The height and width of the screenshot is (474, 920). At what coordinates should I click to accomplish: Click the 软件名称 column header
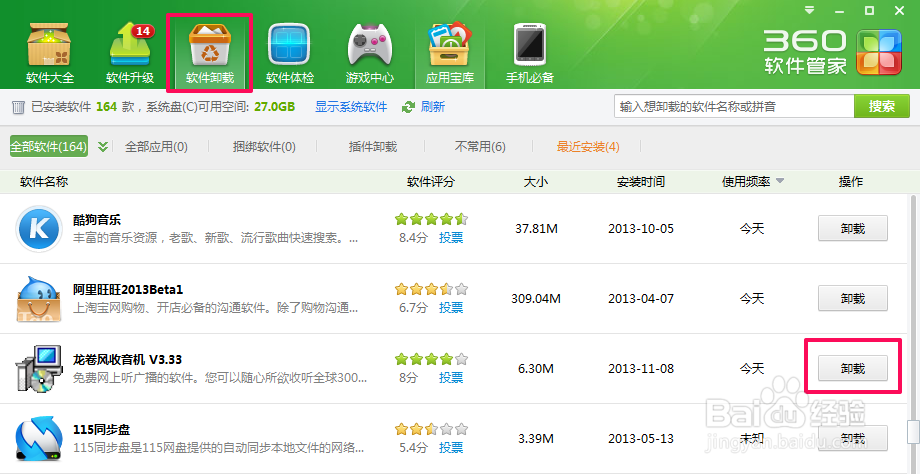coord(44,182)
